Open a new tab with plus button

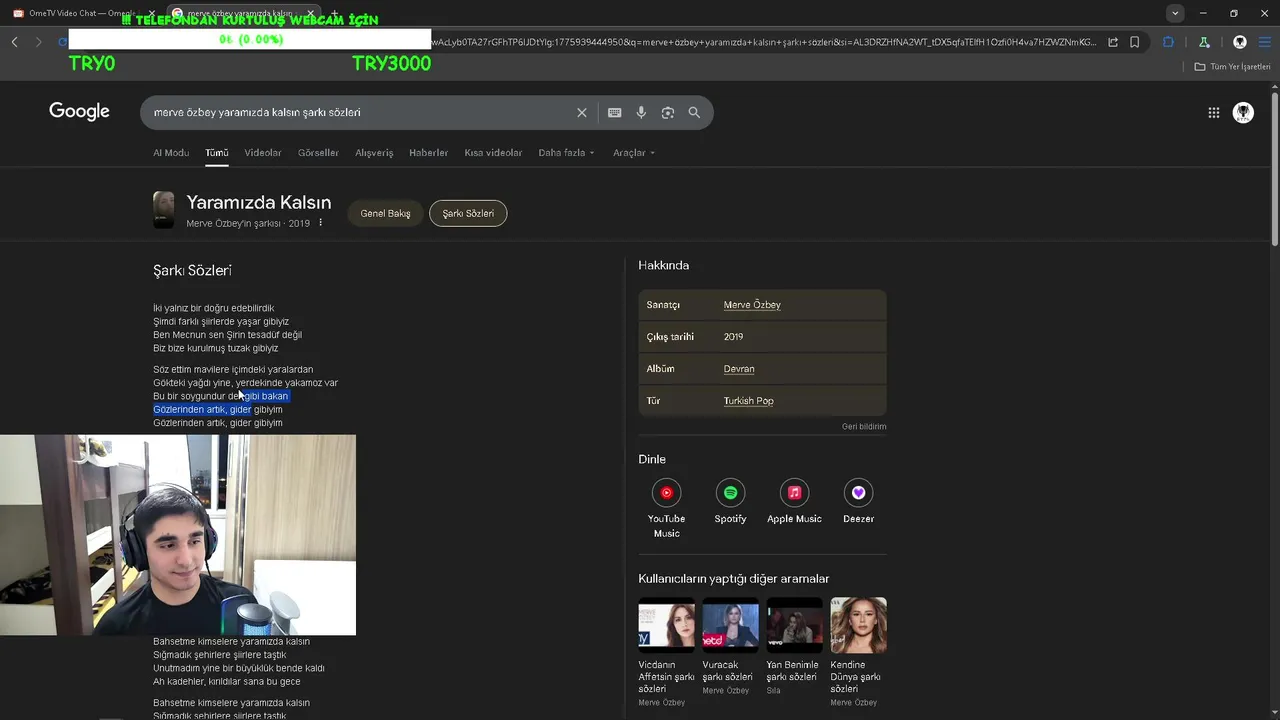pos(335,13)
